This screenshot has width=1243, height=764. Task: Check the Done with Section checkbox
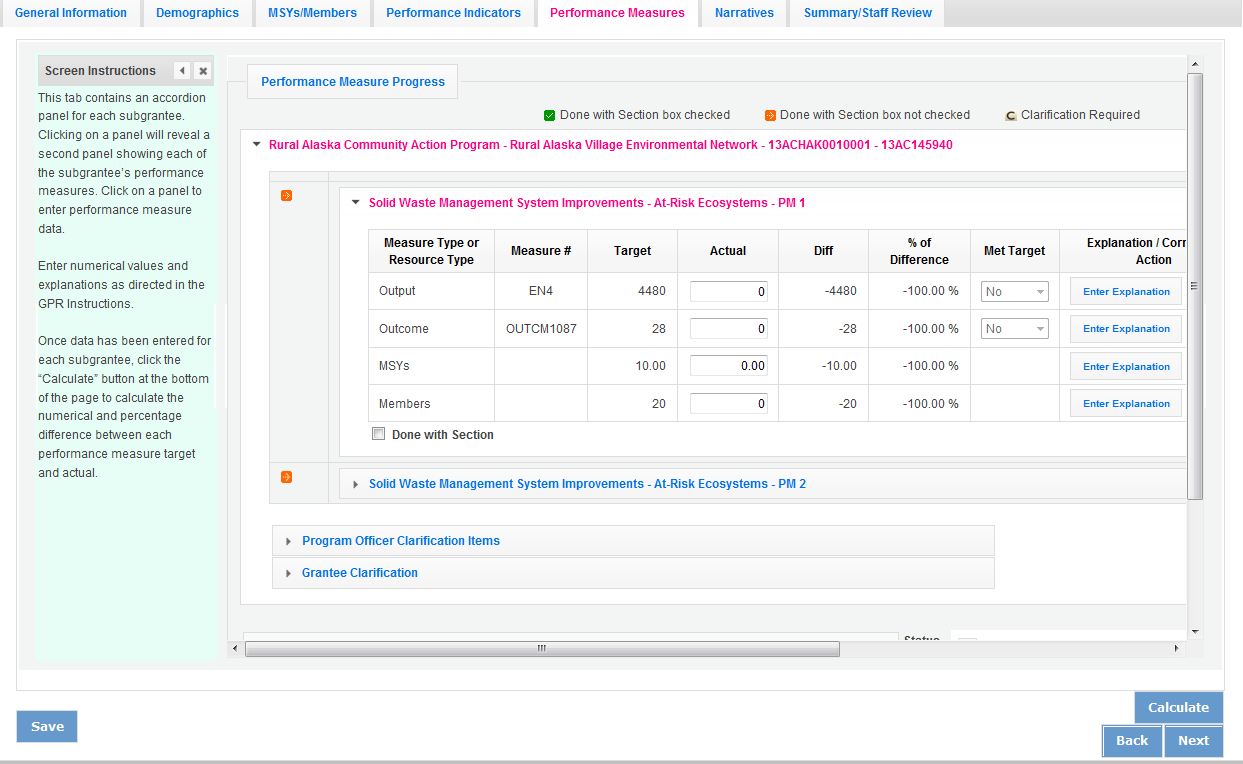pos(378,434)
